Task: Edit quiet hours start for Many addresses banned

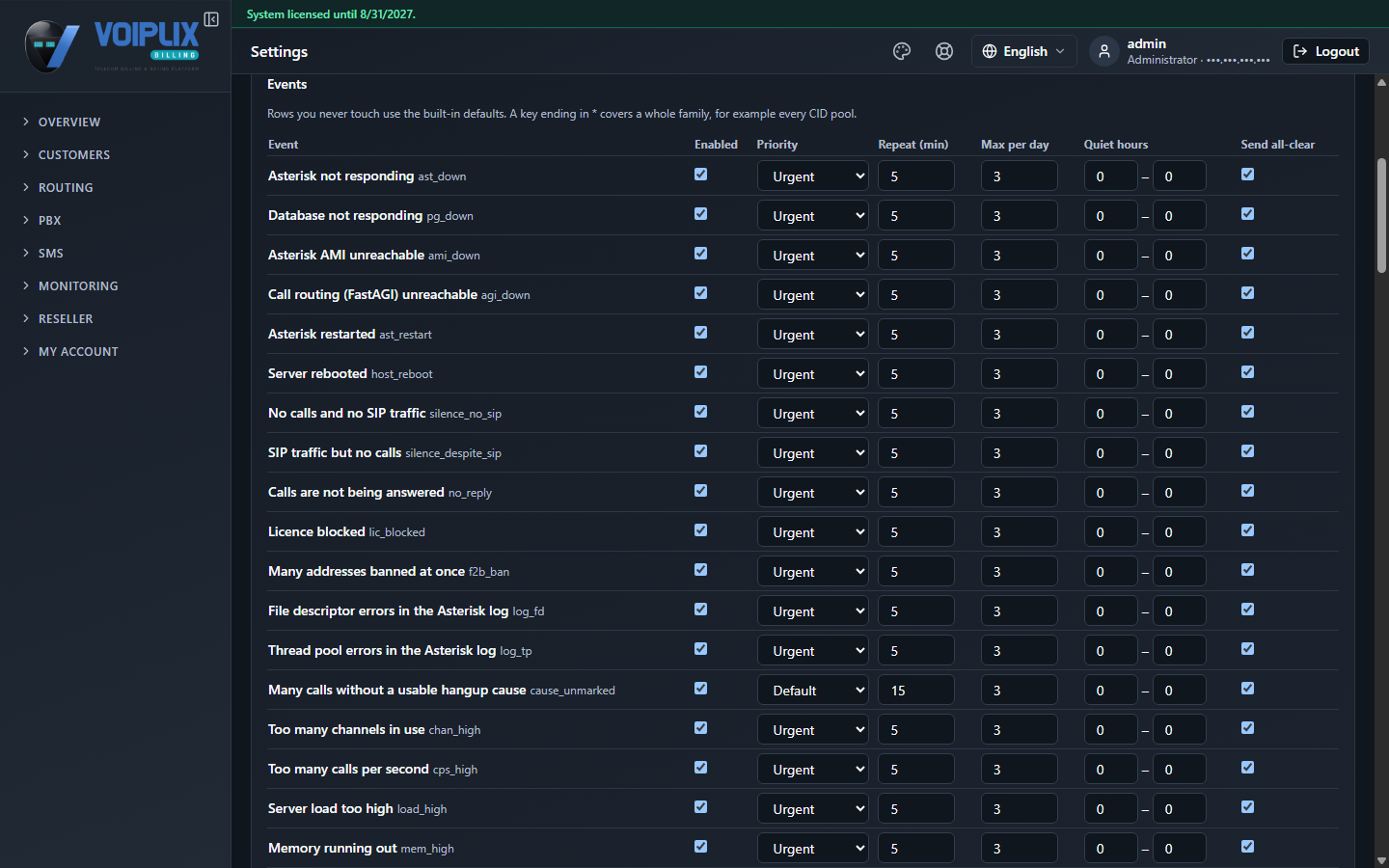Action: pos(1110,572)
